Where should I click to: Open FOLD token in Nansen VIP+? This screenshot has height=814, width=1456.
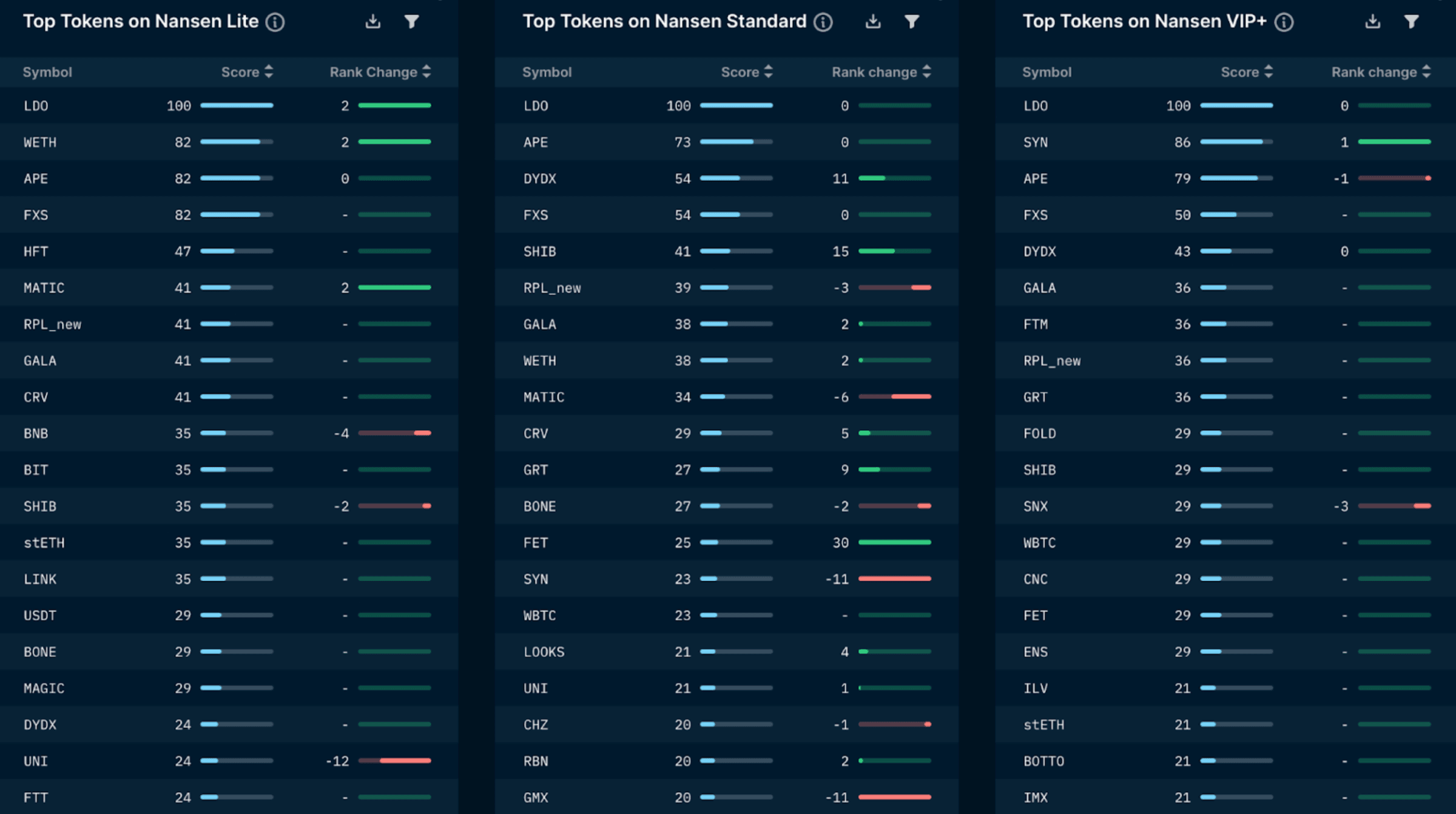click(1040, 434)
